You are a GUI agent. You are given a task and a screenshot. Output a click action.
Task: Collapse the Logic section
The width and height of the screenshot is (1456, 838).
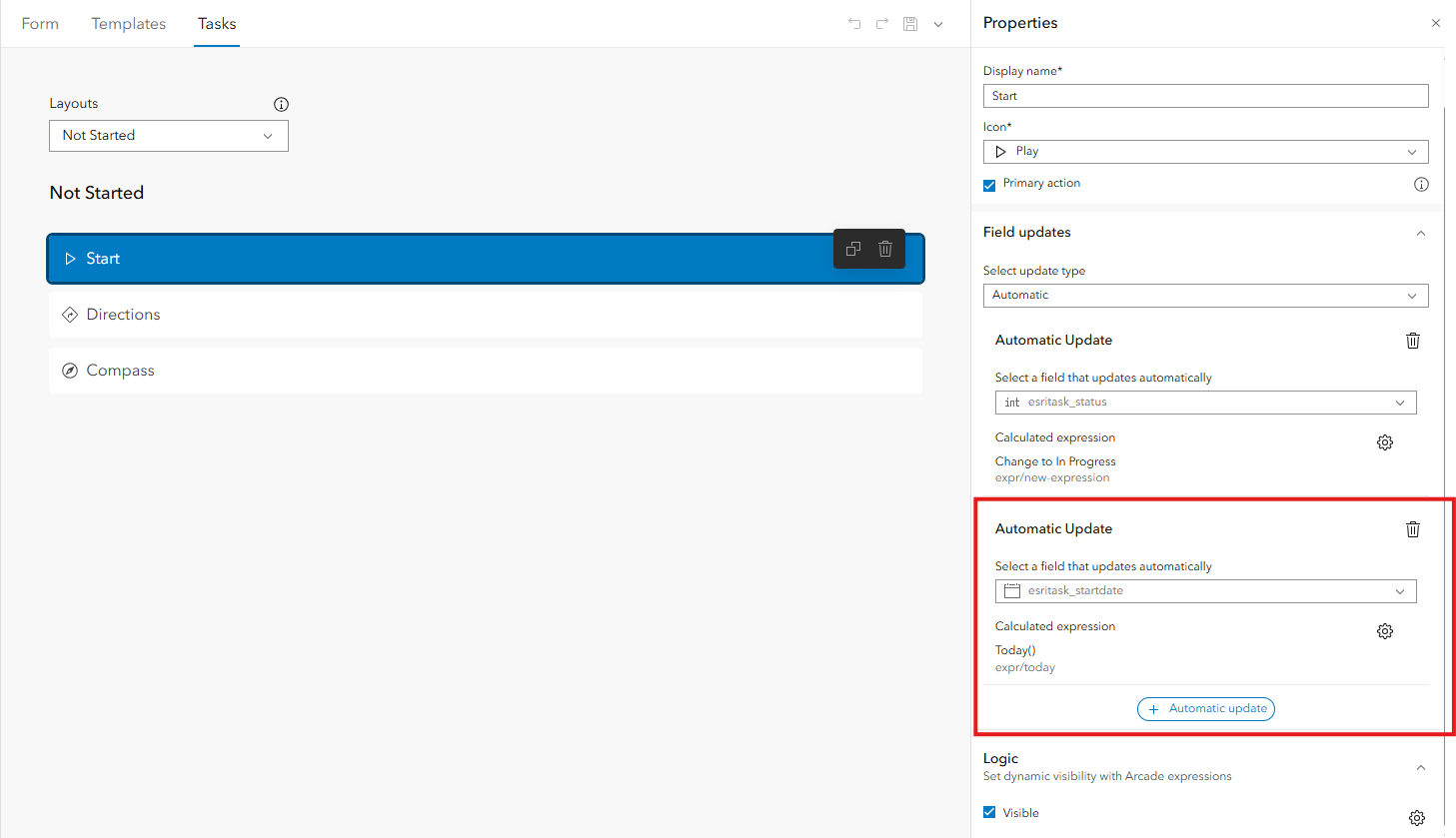click(1421, 767)
